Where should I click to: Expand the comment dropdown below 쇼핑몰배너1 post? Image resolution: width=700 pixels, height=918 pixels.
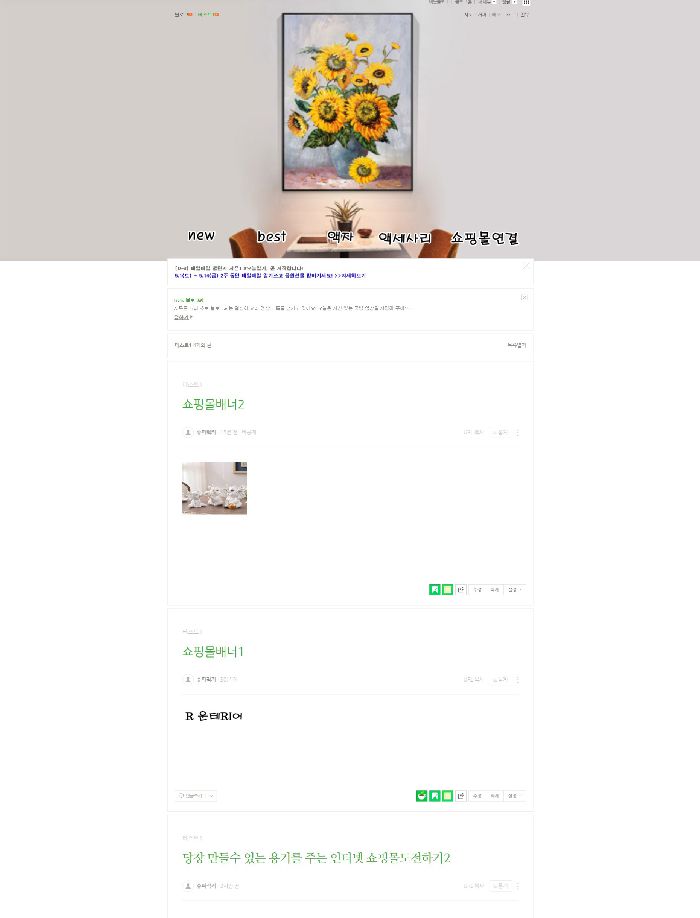point(196,796)
